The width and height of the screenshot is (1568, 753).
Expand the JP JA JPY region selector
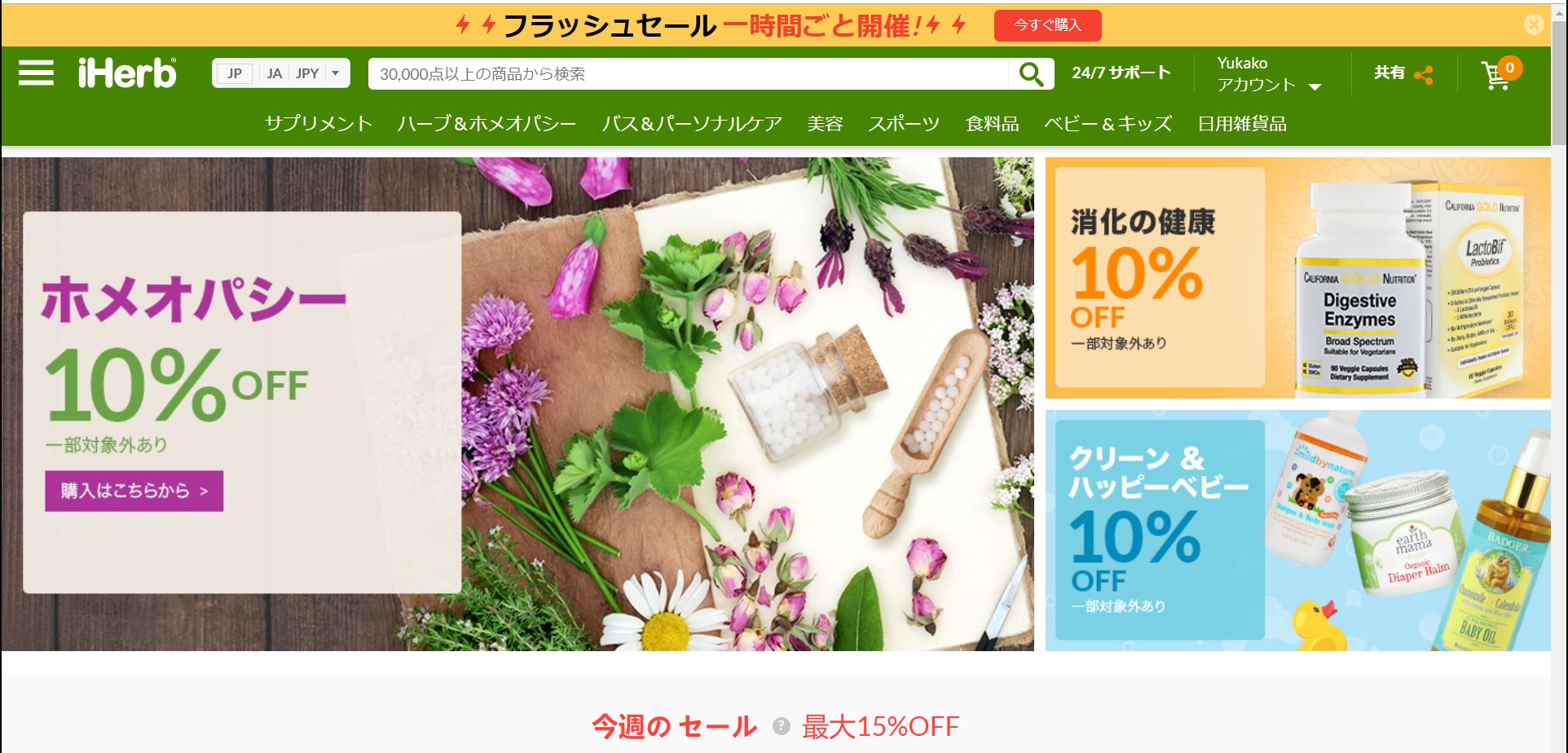[x=281, y=73]
